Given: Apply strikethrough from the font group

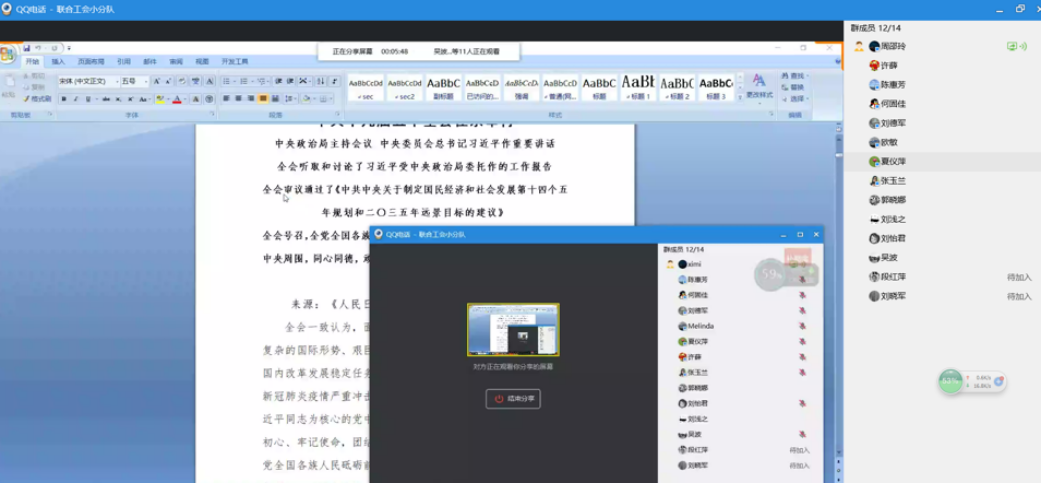Looking at the screenshot, I should [106, 99].
